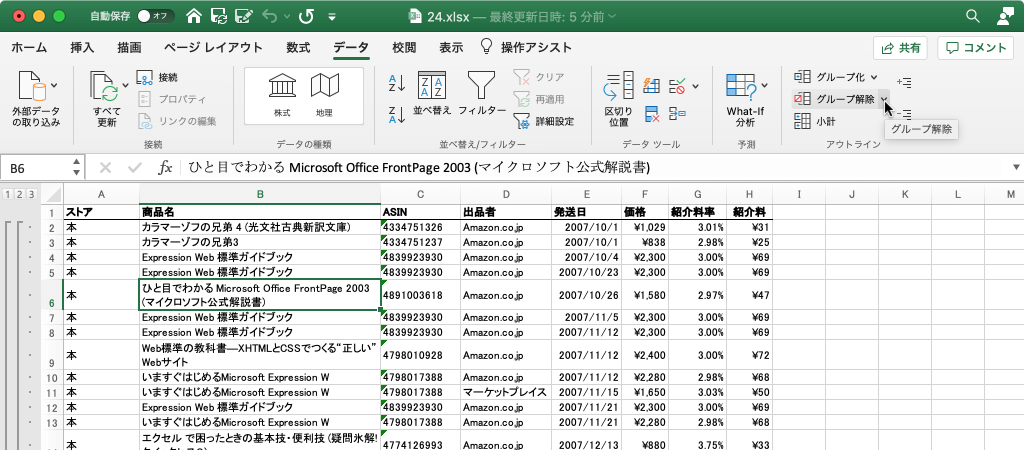The width and height of the screenshot is (1024, 450).
Task: Click the consolidate icon
Action: pyautogui.click(x=678, y=114)
